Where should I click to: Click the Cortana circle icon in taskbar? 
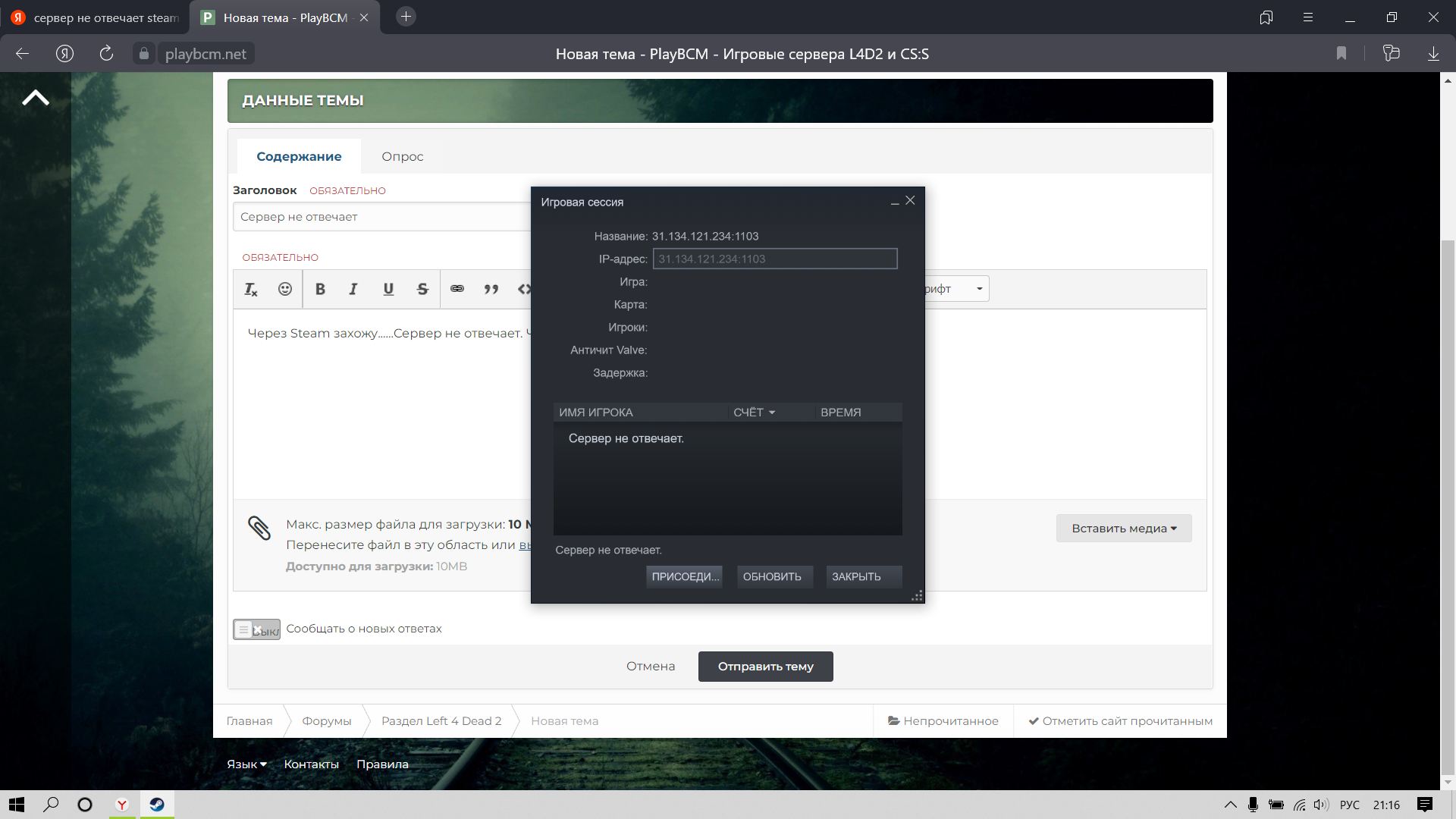pos(85,805)
